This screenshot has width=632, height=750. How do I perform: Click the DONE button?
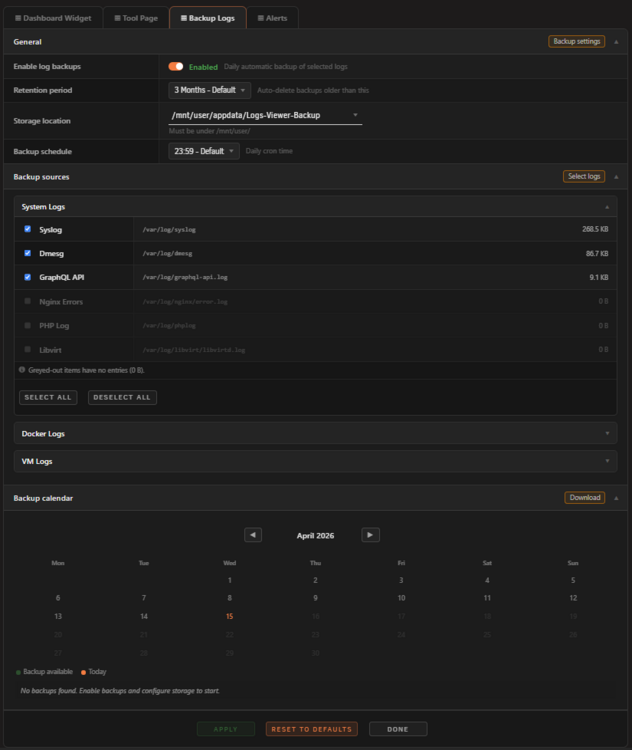tap(398, 729)
